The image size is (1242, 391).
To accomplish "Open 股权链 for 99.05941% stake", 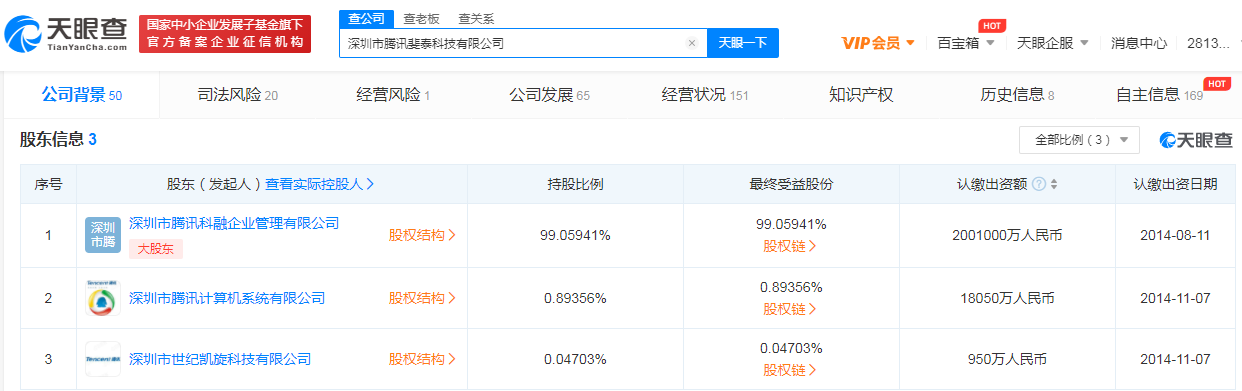I will pyautogui.click(x=790, y=245).
